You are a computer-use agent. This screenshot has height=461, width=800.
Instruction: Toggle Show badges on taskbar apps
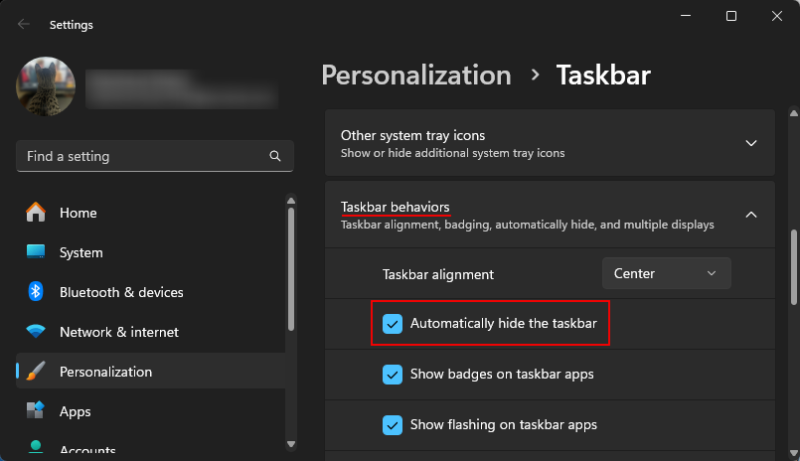point(393,374)
